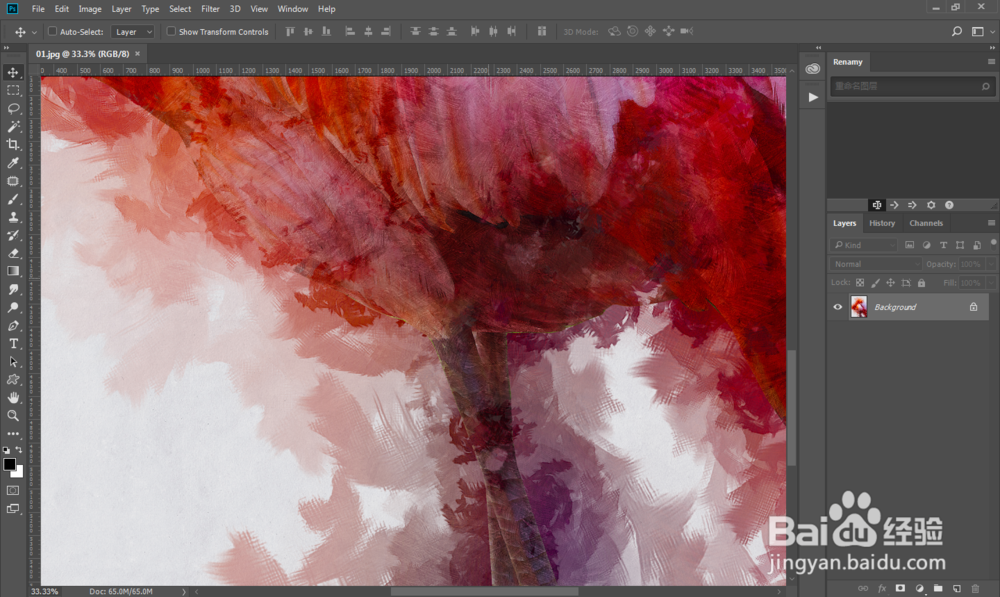Toggle smart object layer filter

coord(976,245)
